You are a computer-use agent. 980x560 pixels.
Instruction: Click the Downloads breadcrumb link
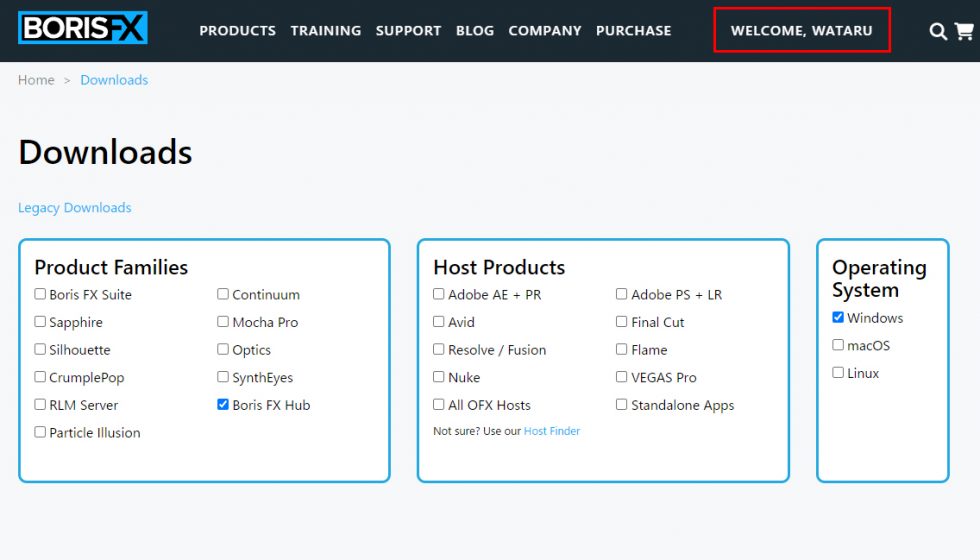(114, 80)
